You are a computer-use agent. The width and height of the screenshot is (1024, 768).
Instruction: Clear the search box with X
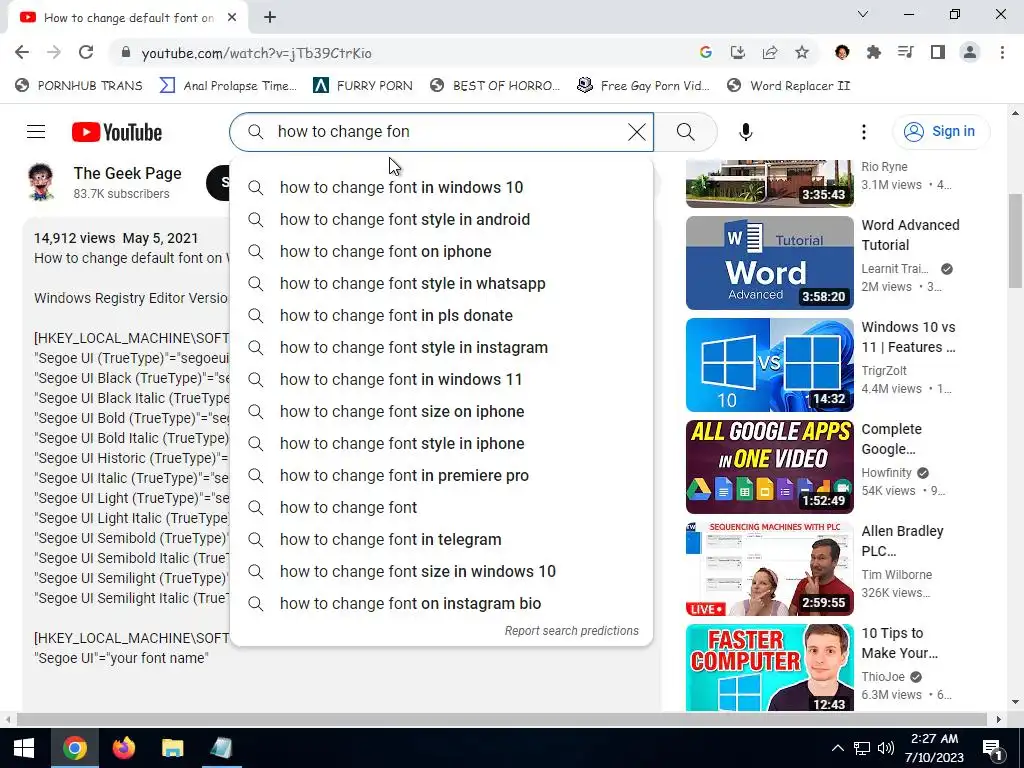tap(636, 132)
